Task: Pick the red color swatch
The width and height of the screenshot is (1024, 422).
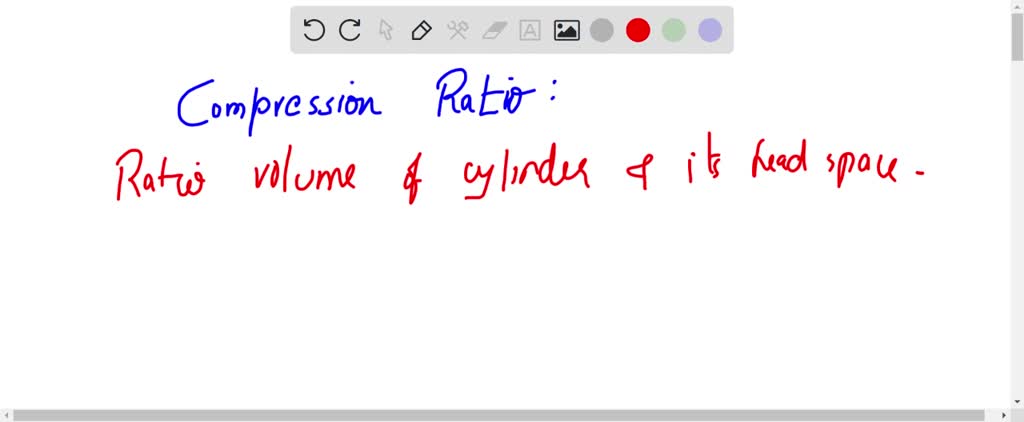Action: (638, 30)
